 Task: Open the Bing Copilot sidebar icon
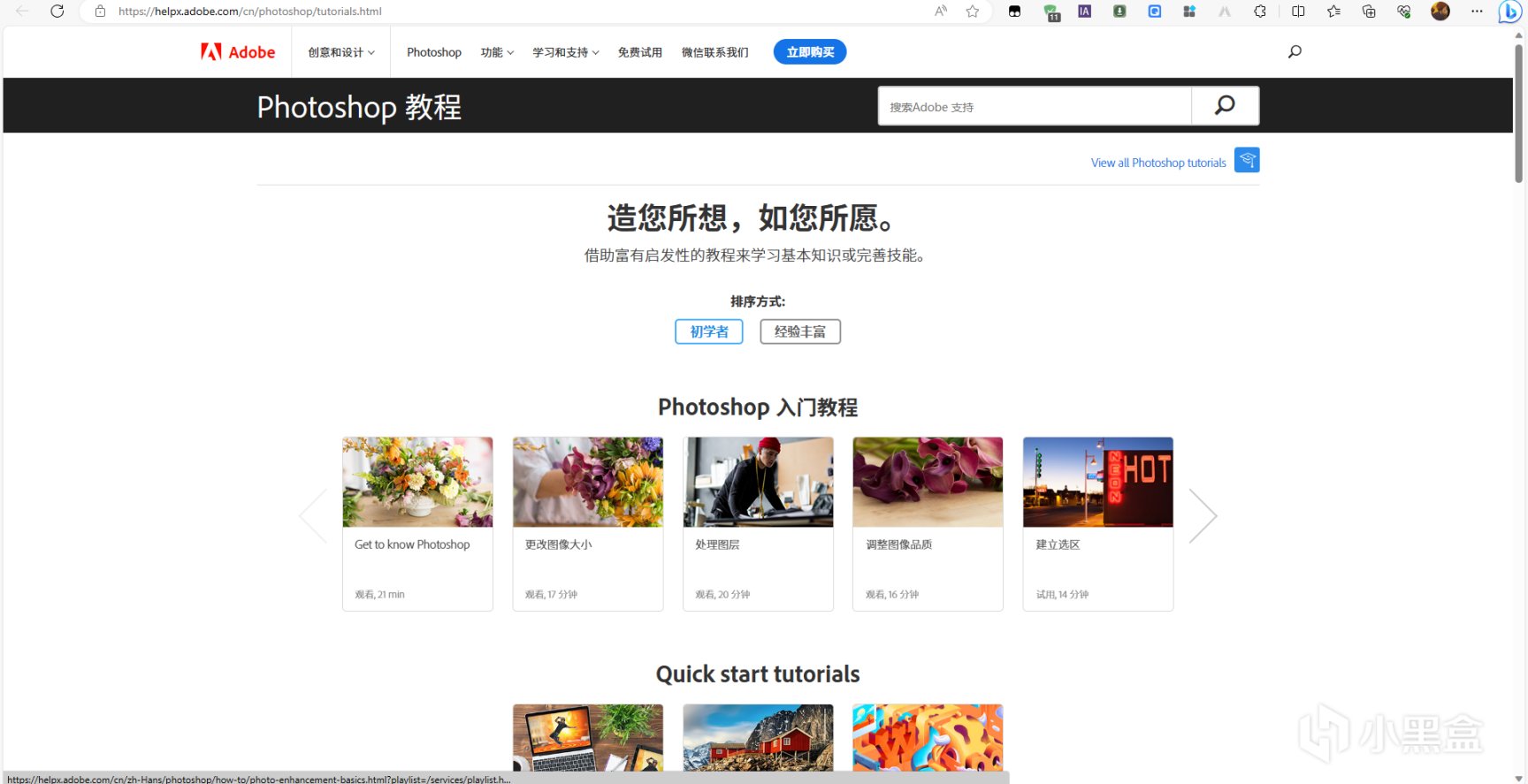coord(1509,11)
